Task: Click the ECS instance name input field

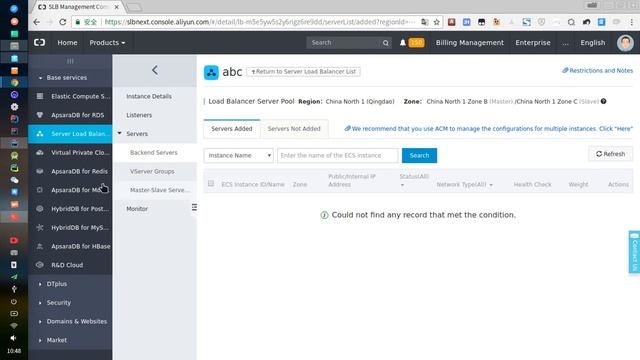Action: 338,156
